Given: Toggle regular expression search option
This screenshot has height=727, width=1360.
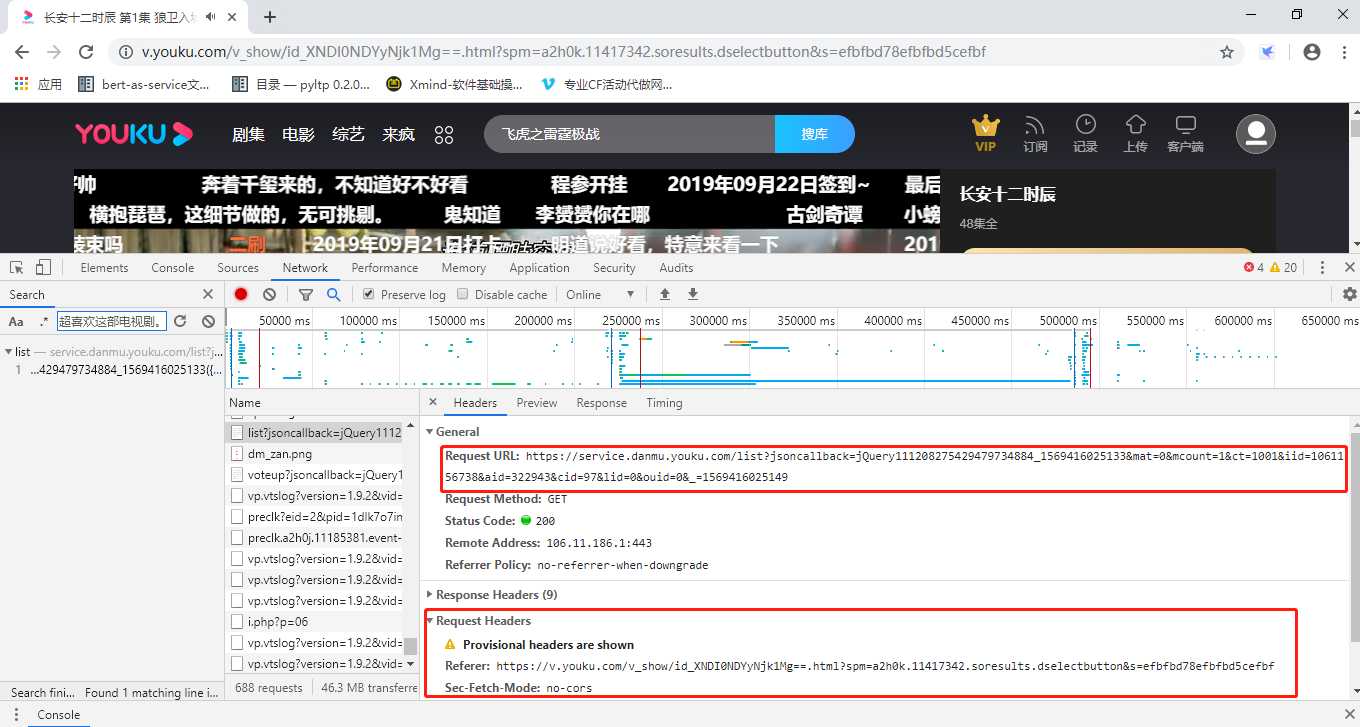Looking at the screenshot, I should [43, 321].
